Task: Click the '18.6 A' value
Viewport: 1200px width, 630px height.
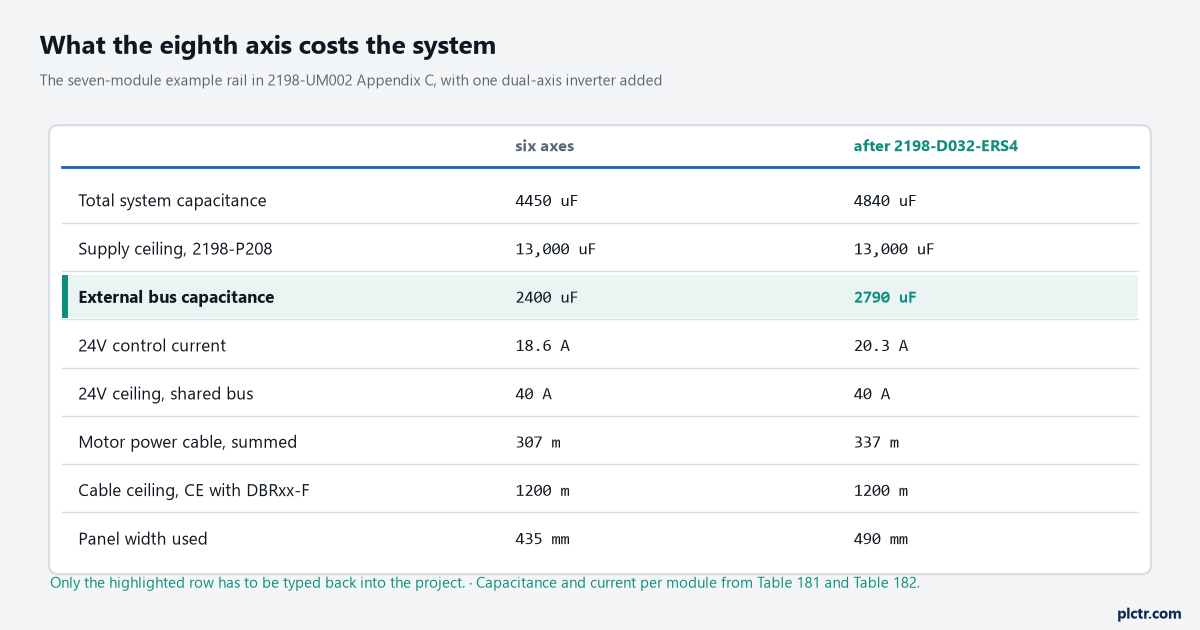Action: click(x=542, y=345)
